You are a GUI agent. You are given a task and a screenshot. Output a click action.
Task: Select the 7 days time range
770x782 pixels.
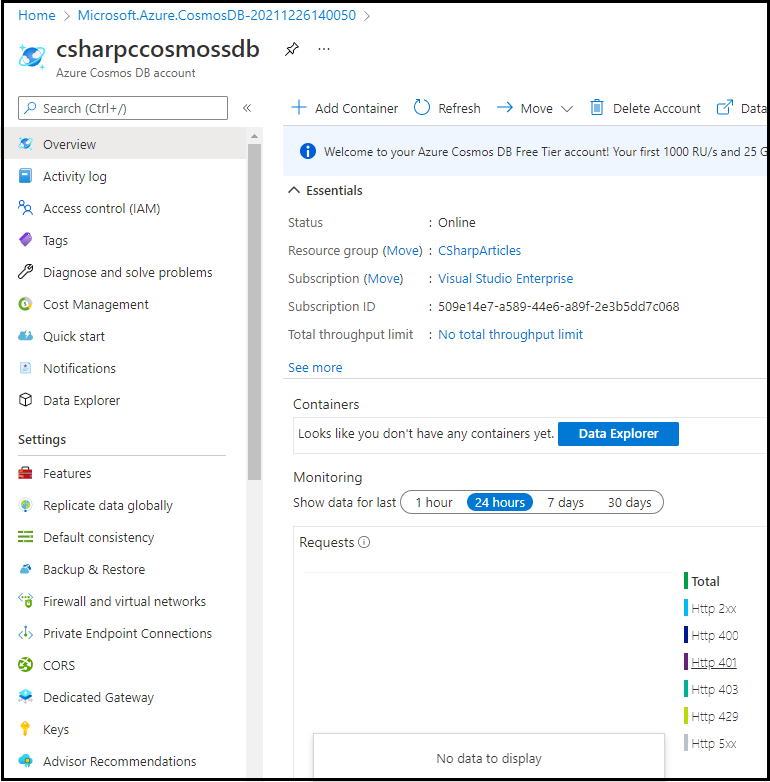(x=565, y=502)
